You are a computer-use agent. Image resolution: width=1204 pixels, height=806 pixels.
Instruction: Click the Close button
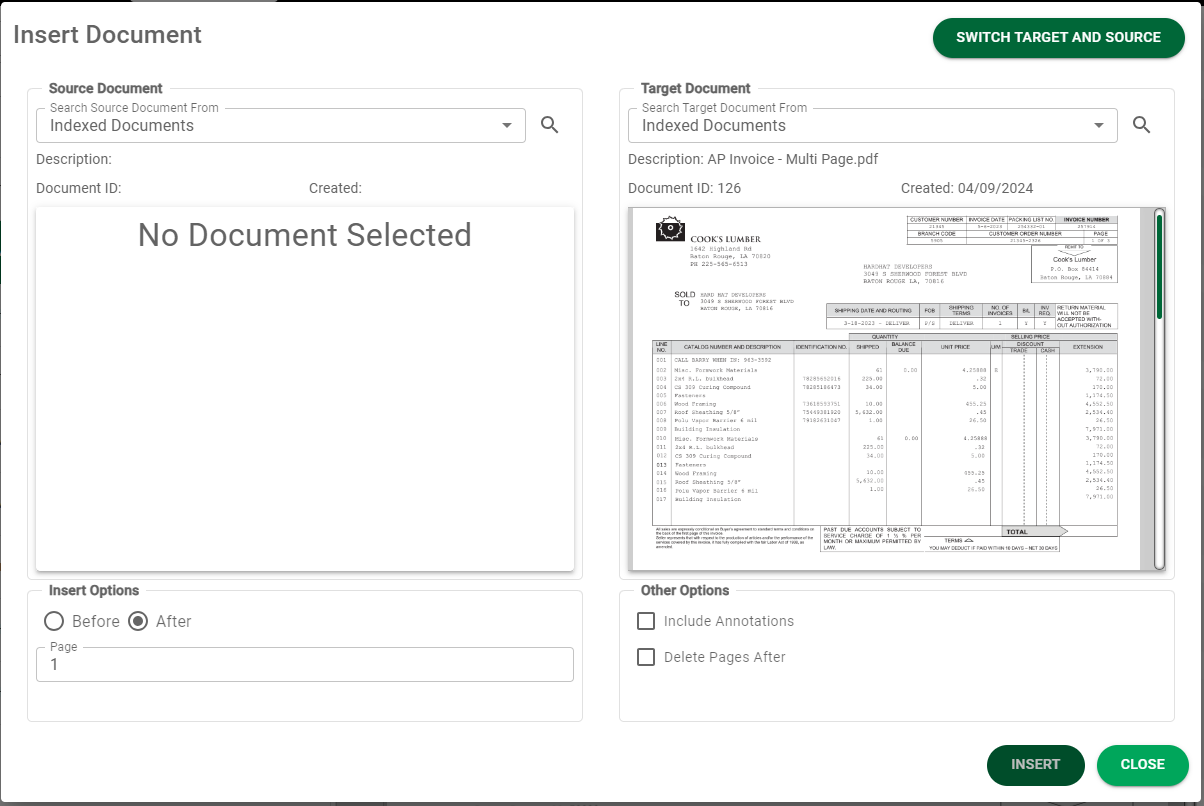click(x=1143, y=765)
